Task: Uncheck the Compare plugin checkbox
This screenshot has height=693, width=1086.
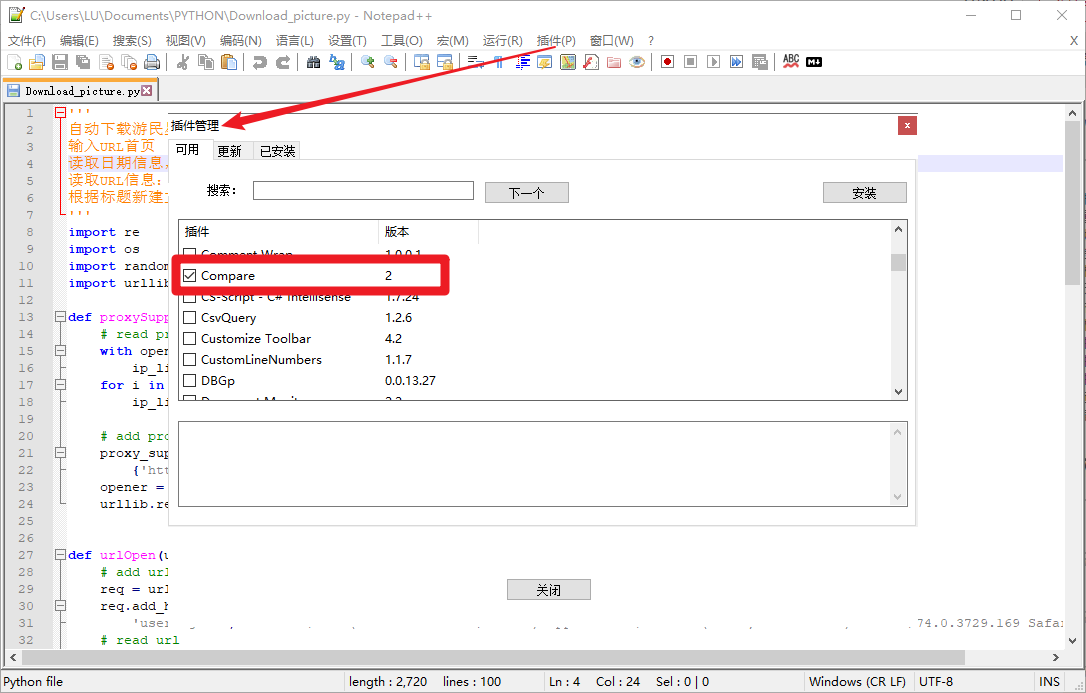Action: [x=190, y=275]
